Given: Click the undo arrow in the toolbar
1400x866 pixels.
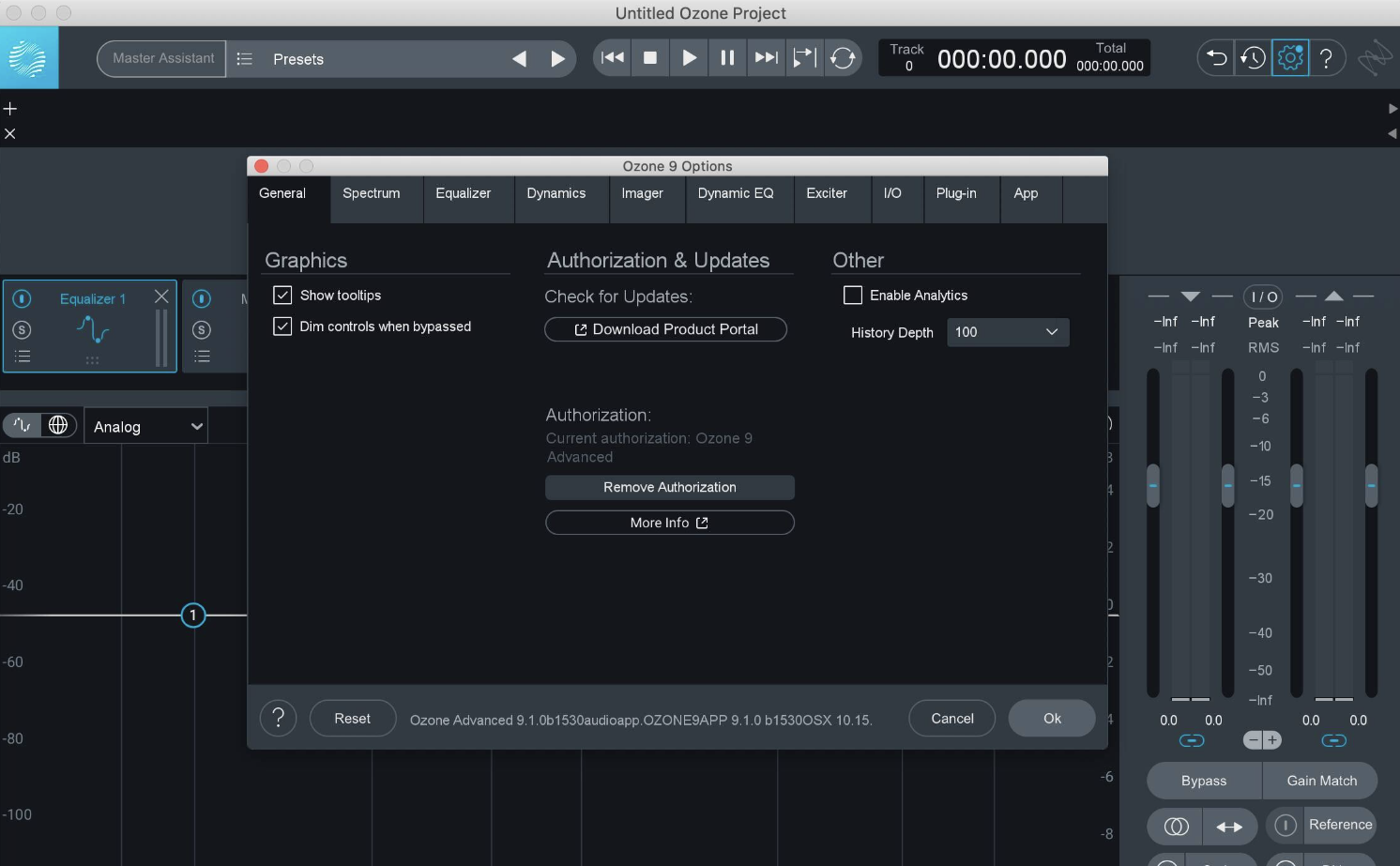Looking at the screenshot, I should click(1215, 57).
